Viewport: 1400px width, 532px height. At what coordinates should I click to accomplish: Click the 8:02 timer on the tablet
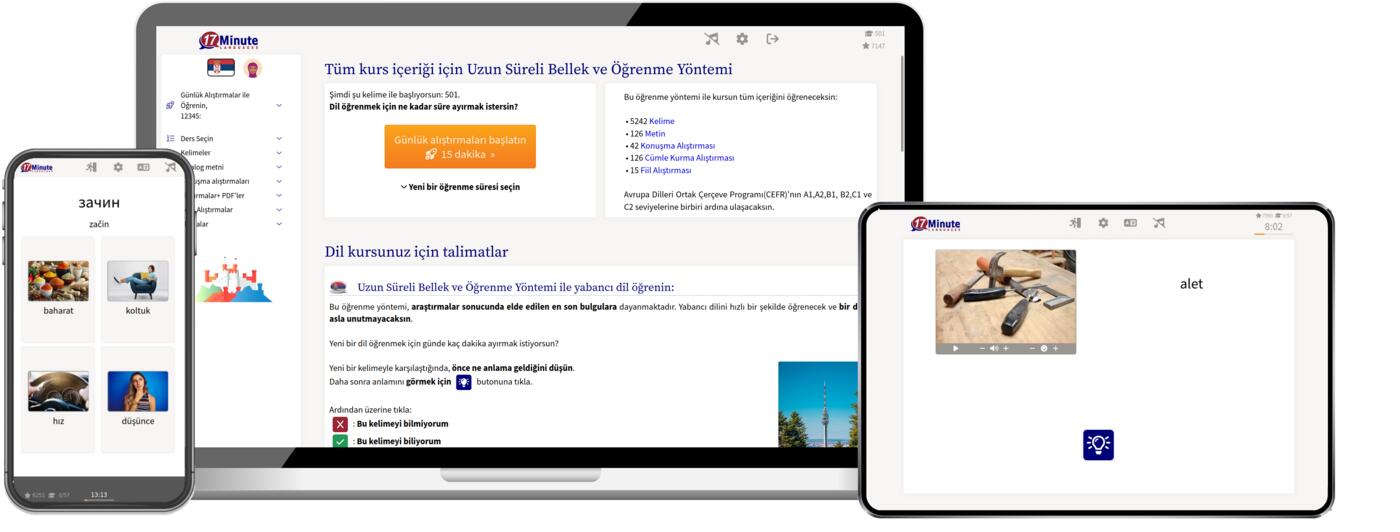click(x=1273, y=226)
